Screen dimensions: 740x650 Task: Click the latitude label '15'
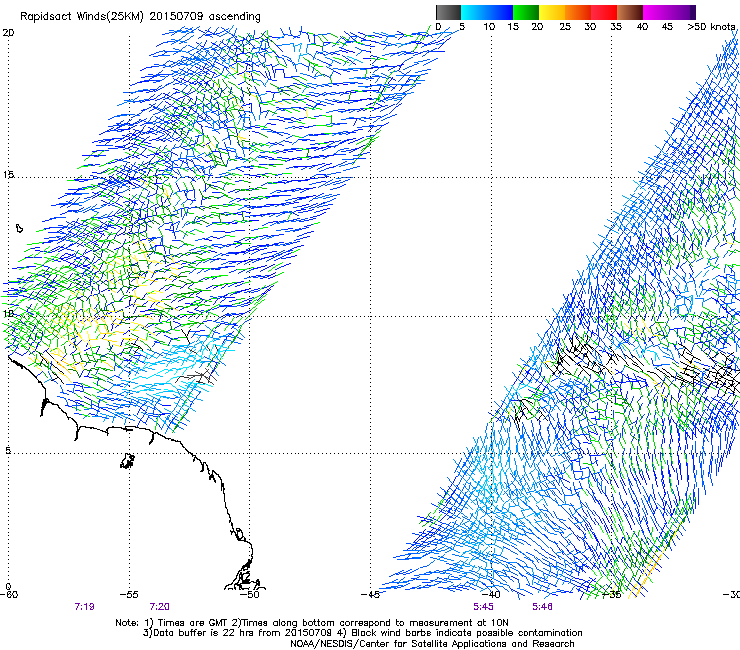pos(8,175)
